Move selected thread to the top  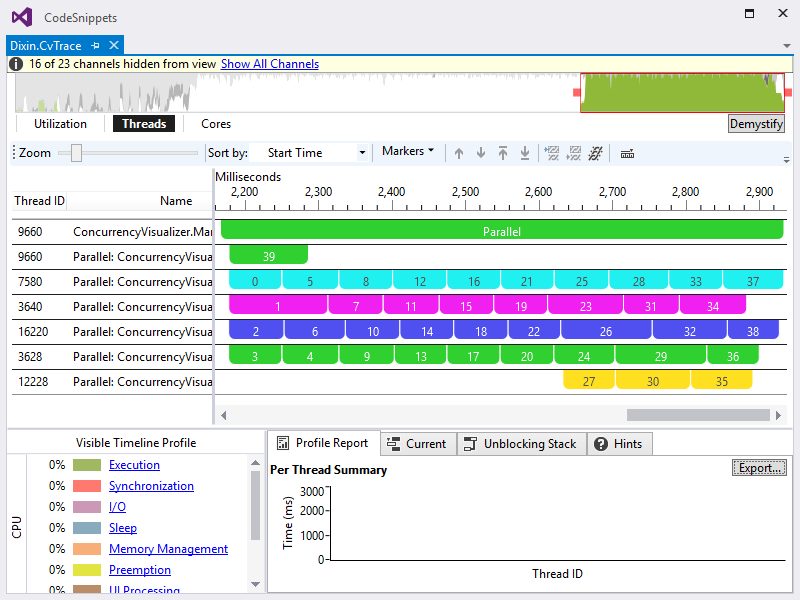(503, 153)
